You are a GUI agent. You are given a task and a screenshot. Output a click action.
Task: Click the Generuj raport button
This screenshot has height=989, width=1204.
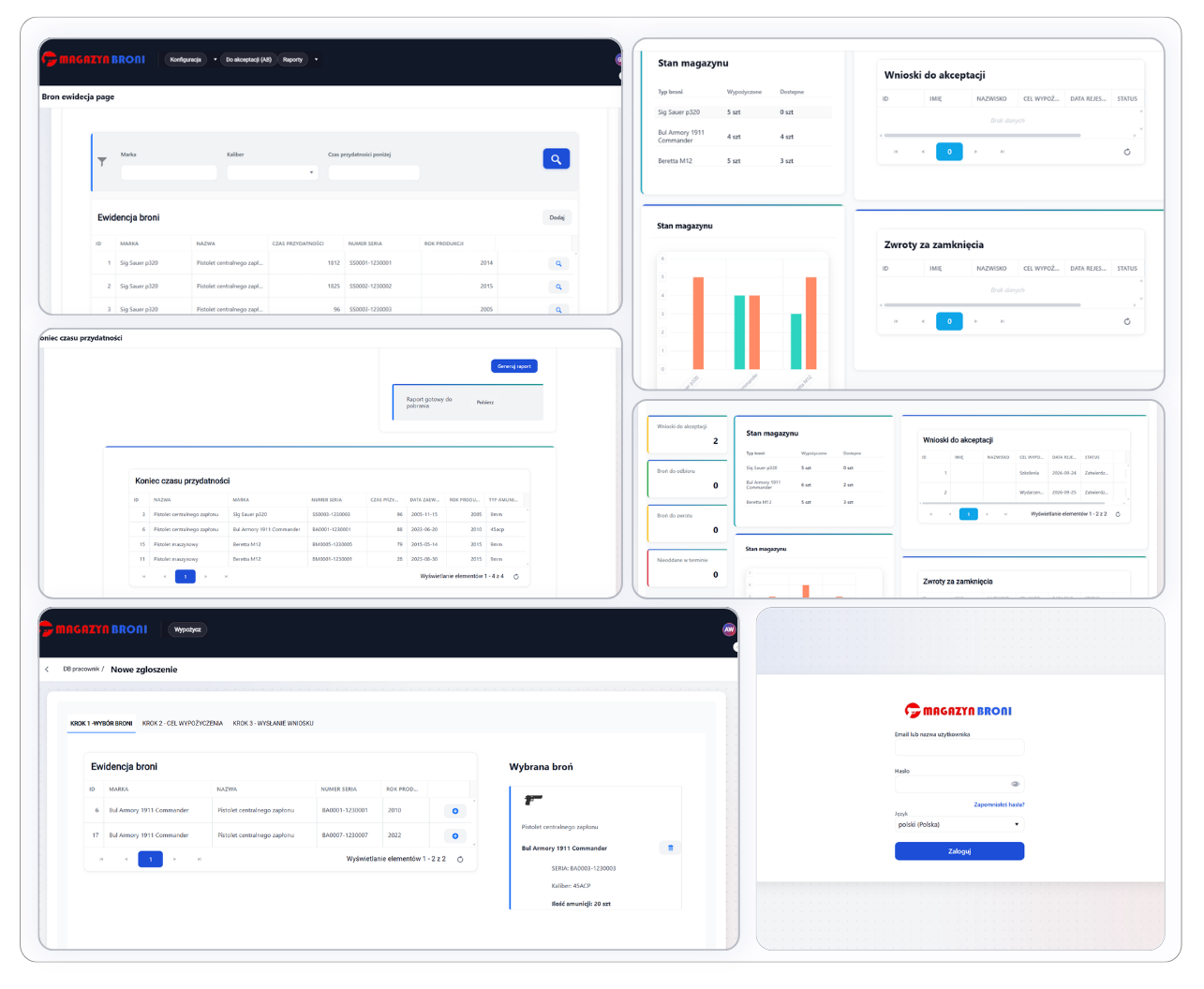point(514,366)
